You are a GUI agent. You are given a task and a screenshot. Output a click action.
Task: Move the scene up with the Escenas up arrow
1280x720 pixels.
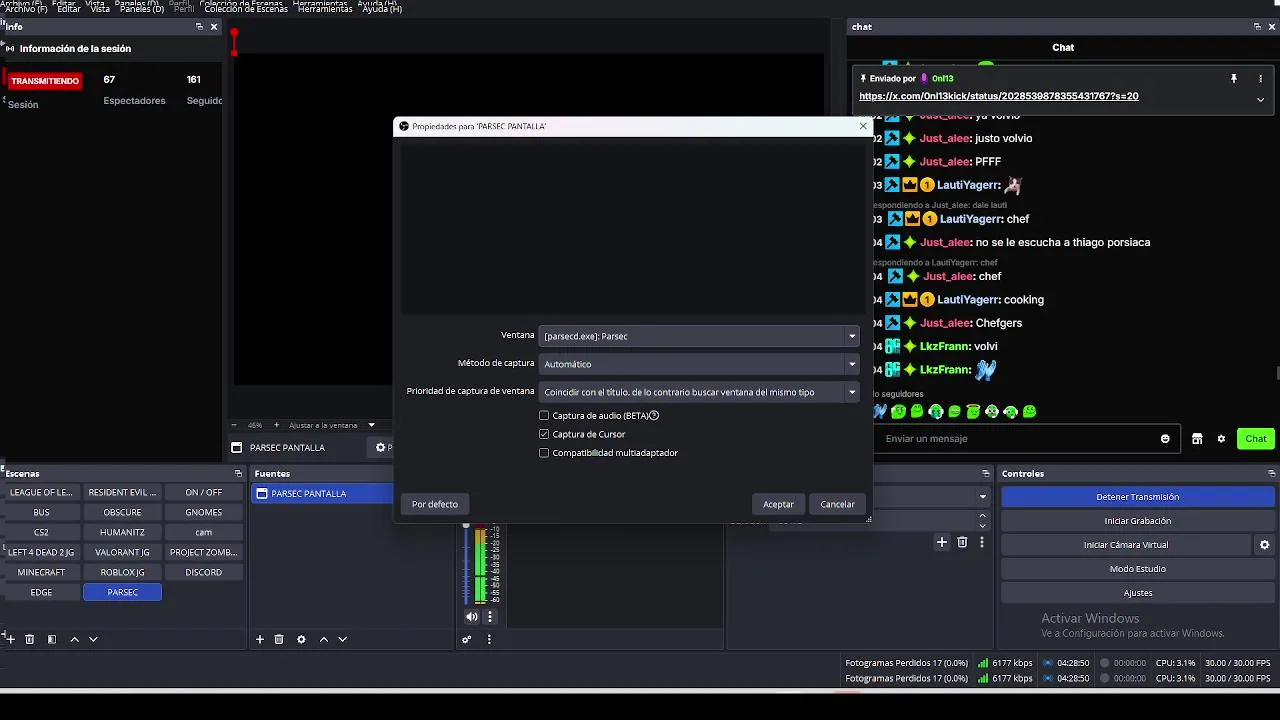pos(74,639)
